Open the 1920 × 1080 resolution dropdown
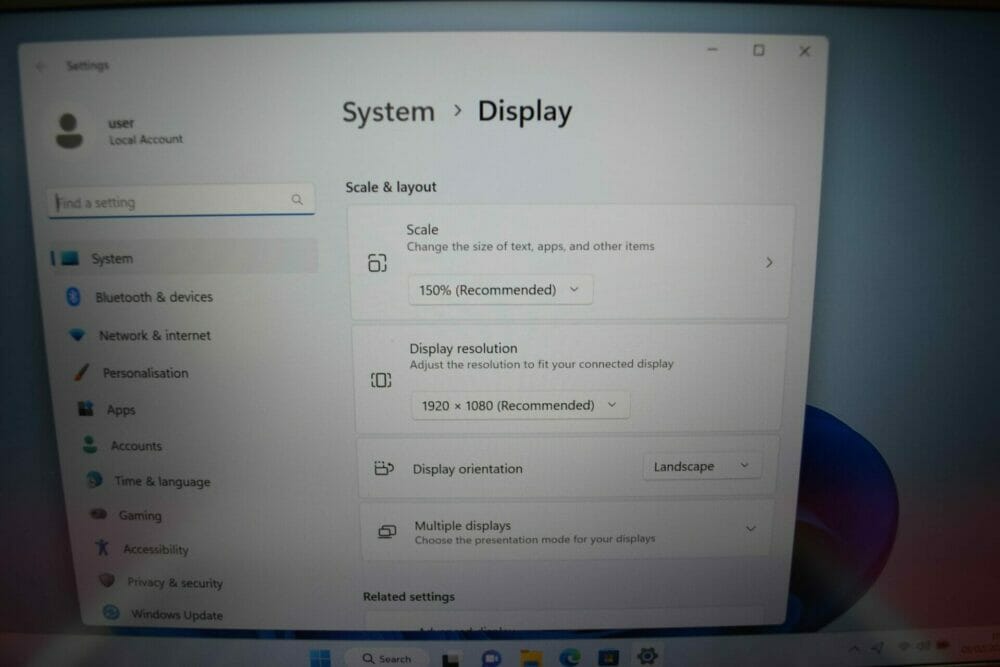 [x=520, y=406]
